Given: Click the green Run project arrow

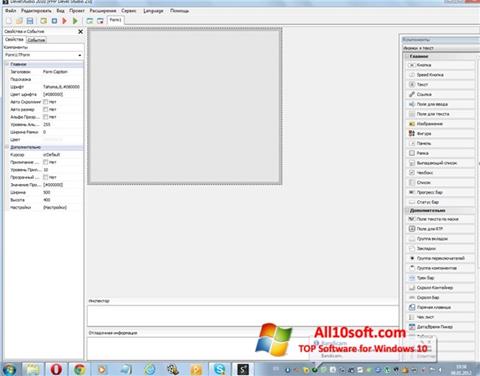Looking at the screenshot, I should [x=75, y=21].
